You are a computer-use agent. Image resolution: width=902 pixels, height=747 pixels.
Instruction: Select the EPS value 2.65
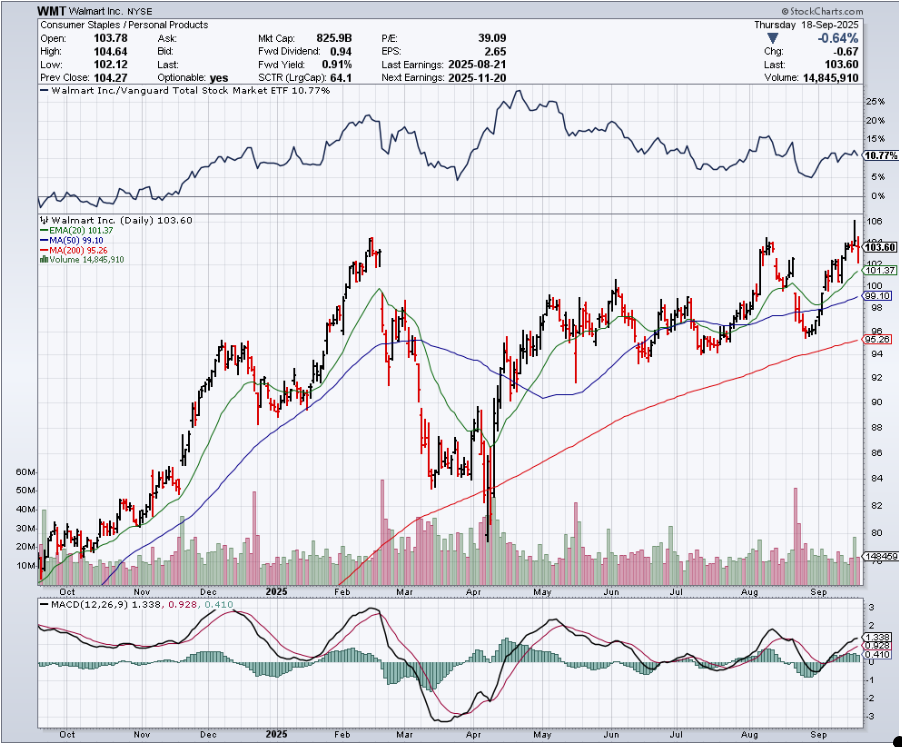click(495, 52)
